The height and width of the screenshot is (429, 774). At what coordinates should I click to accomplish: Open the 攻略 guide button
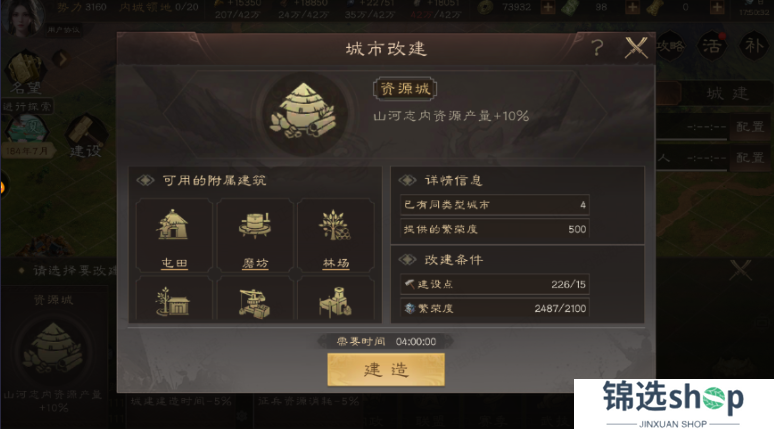[670, 46]
